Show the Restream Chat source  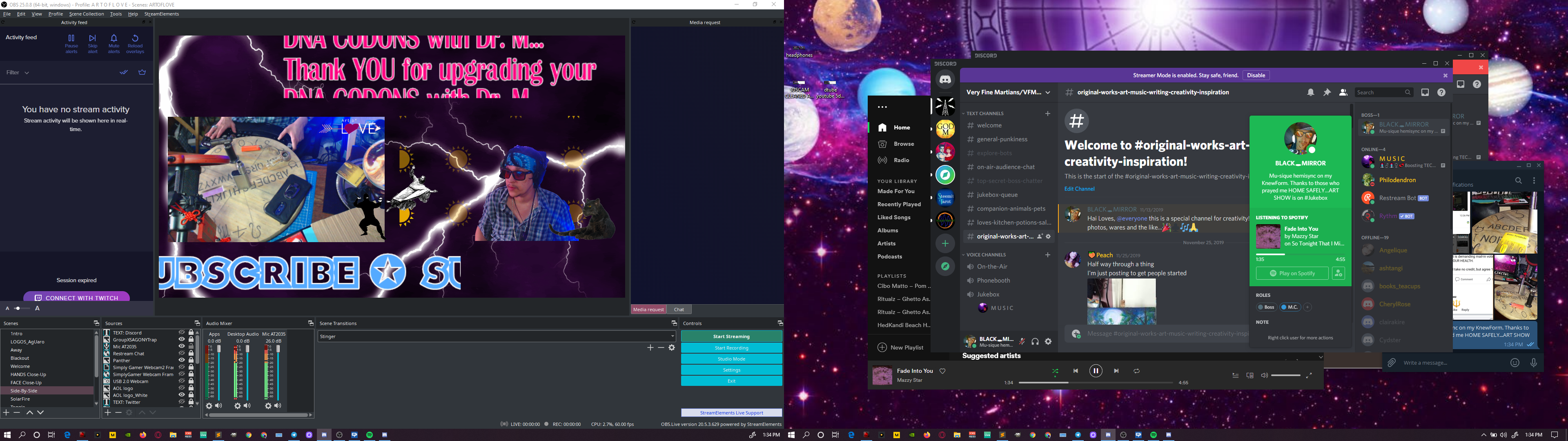[x=181, y=353]
